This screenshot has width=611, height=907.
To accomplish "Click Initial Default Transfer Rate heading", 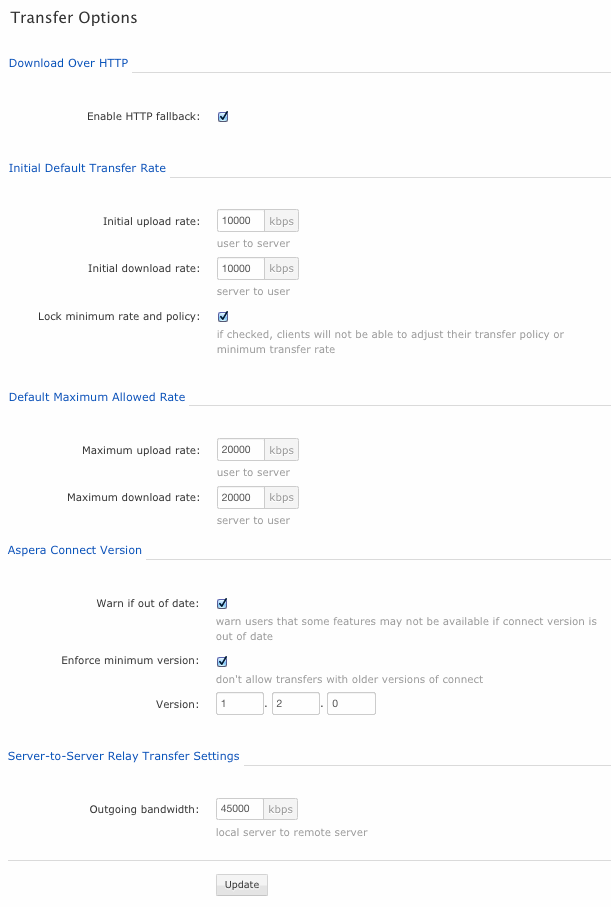I will pyautogui.click(x=87, y=168).
